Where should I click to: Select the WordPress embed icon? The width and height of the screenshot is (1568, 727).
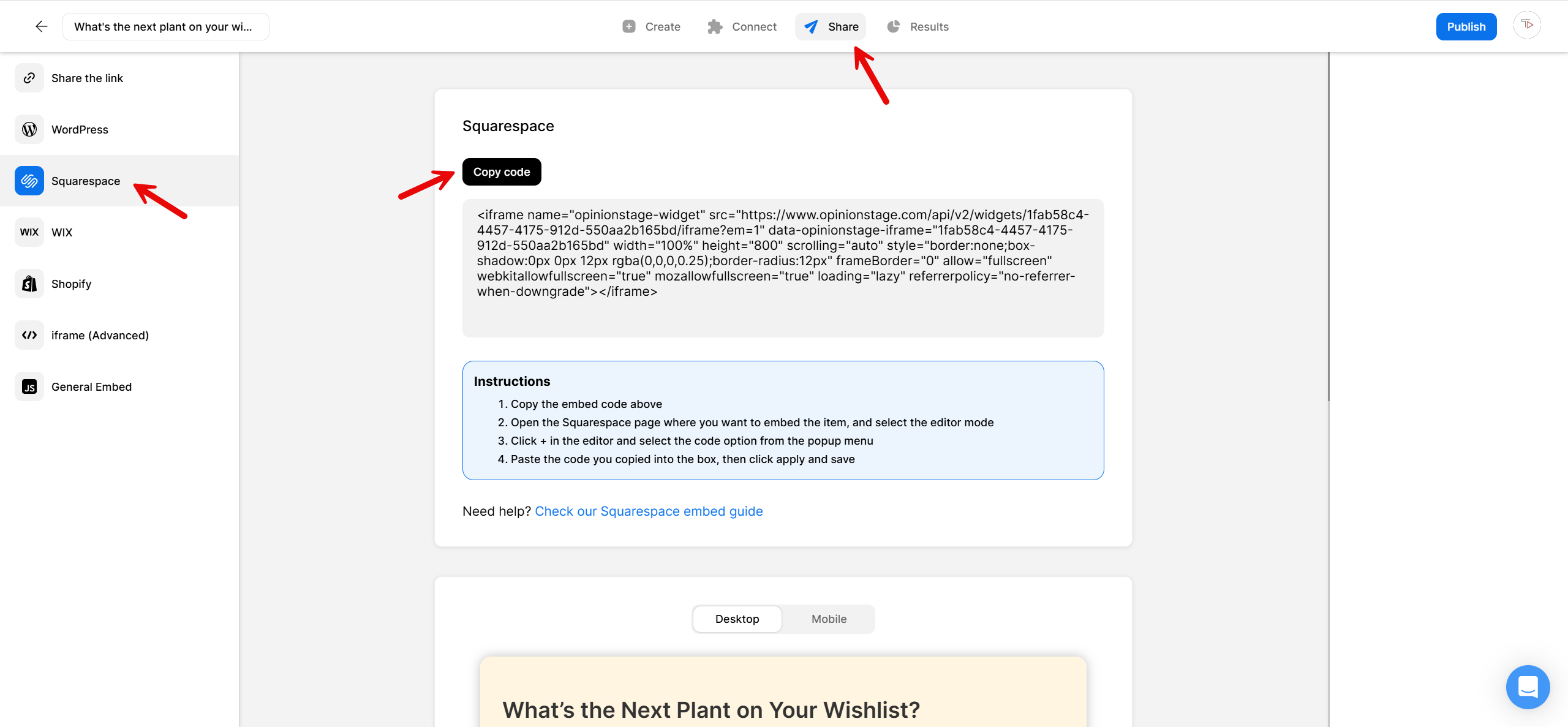click(x=29, y=129)
